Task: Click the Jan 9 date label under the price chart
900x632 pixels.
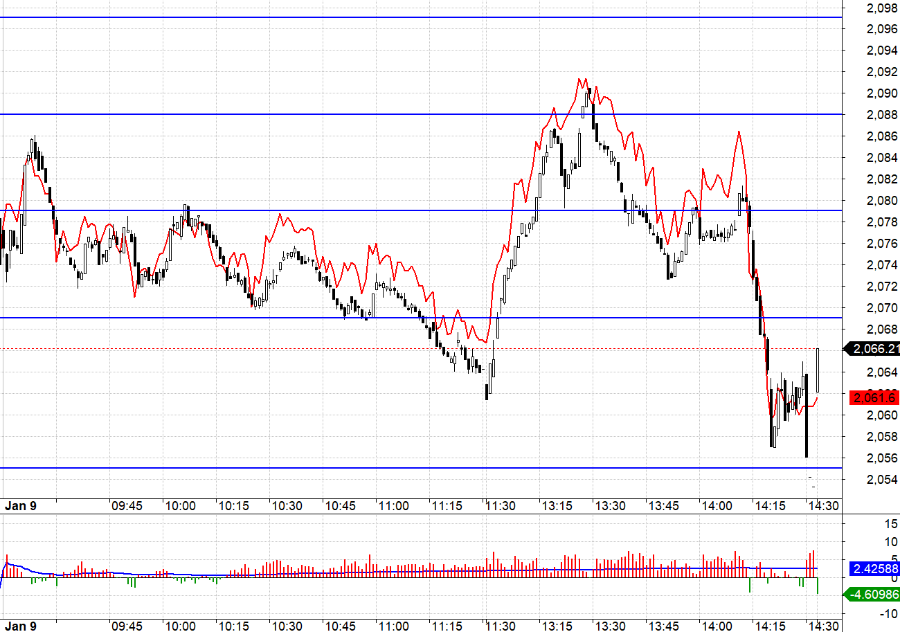Action: point(20,506)
